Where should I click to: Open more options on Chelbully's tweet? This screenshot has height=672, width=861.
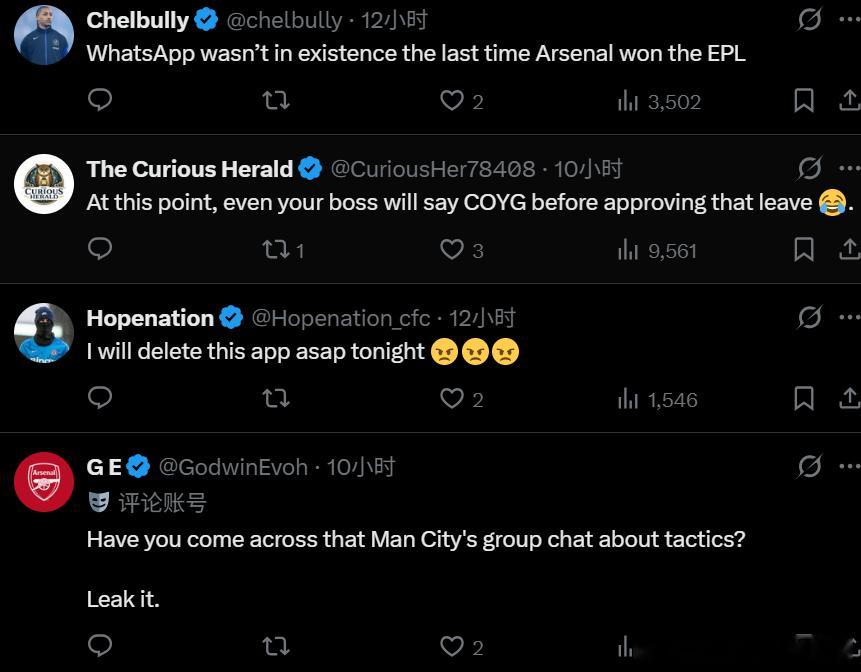point(849,19)
